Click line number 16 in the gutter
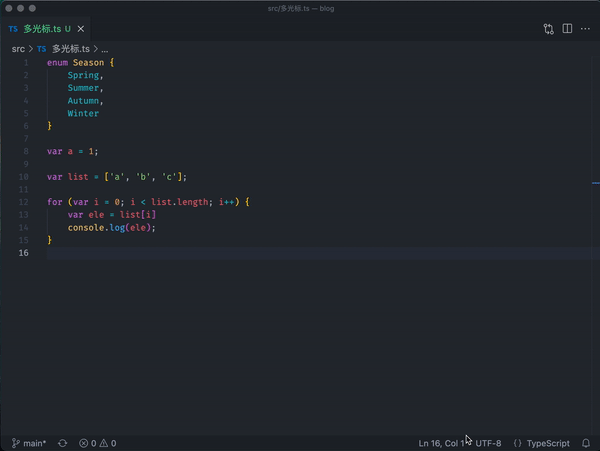This screenshot has width=600, height=451. 23,253
